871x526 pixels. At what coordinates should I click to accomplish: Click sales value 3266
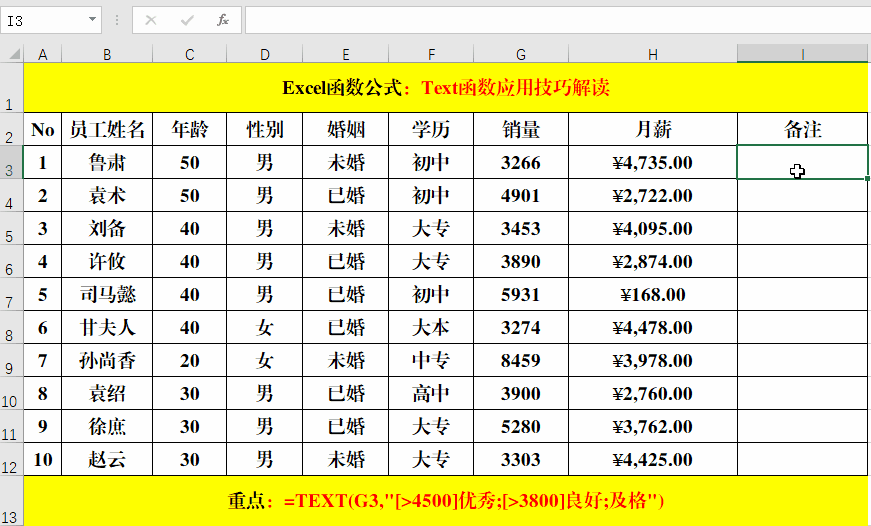click(521, 162)
